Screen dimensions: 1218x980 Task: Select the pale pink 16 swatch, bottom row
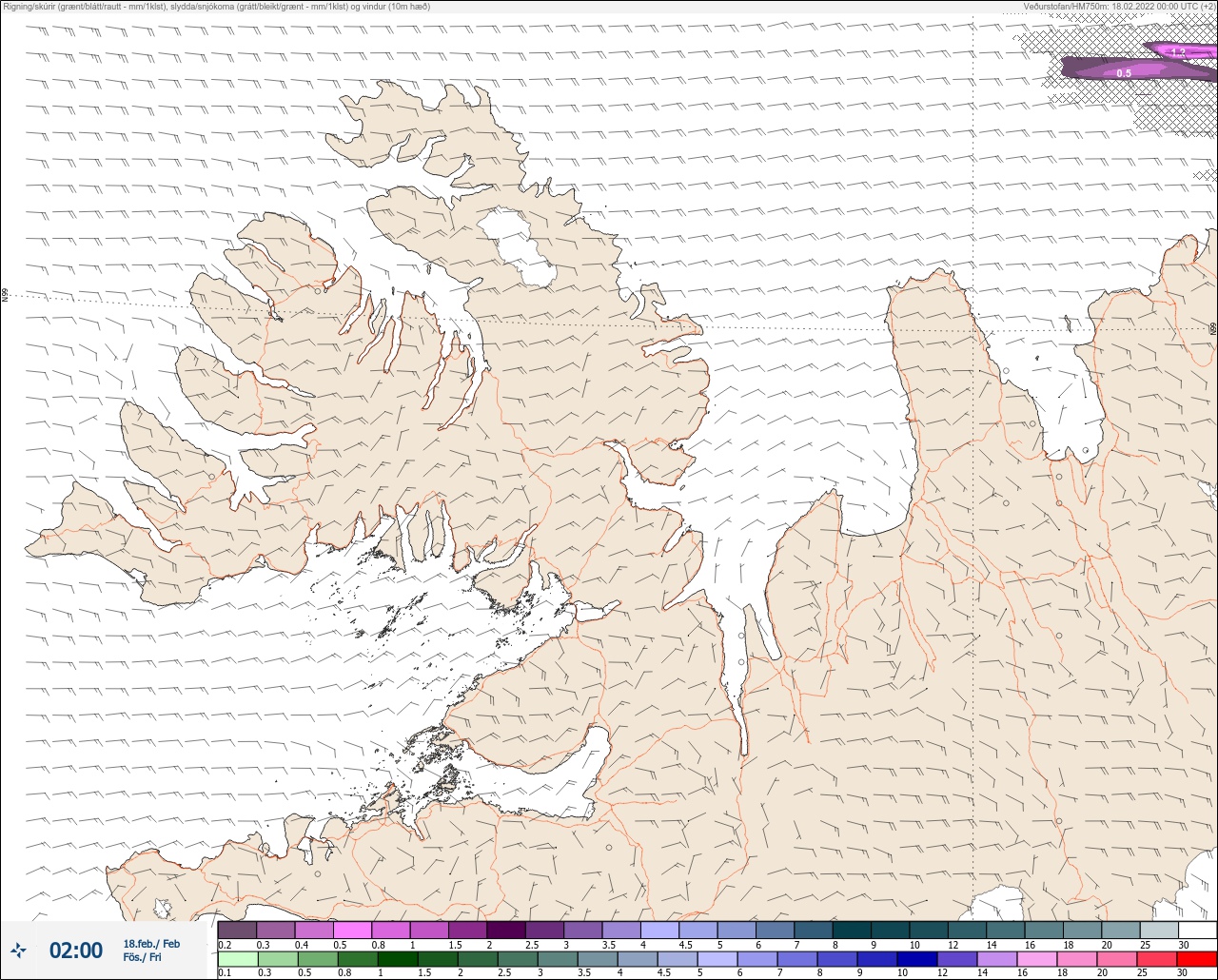(1036, 958)
